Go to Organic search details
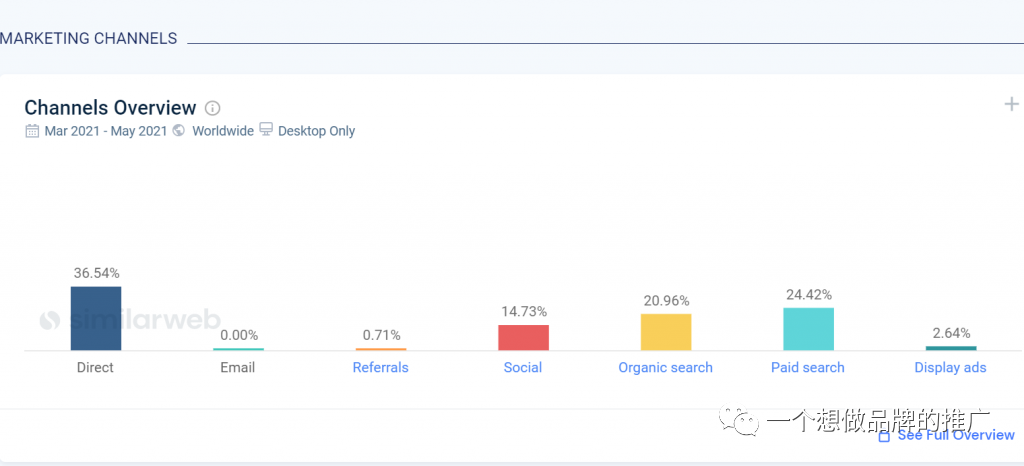 665,367
